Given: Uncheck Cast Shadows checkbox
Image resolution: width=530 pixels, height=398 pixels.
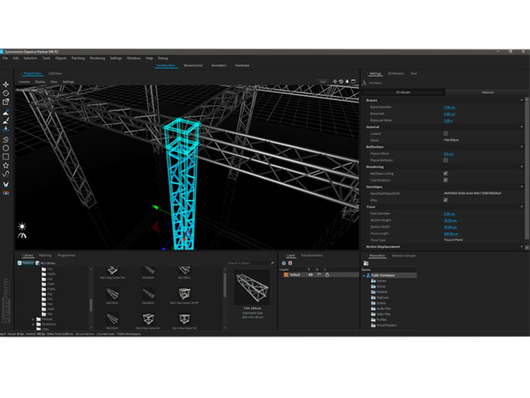Looking at the screenshot, I should coord(445,180).
